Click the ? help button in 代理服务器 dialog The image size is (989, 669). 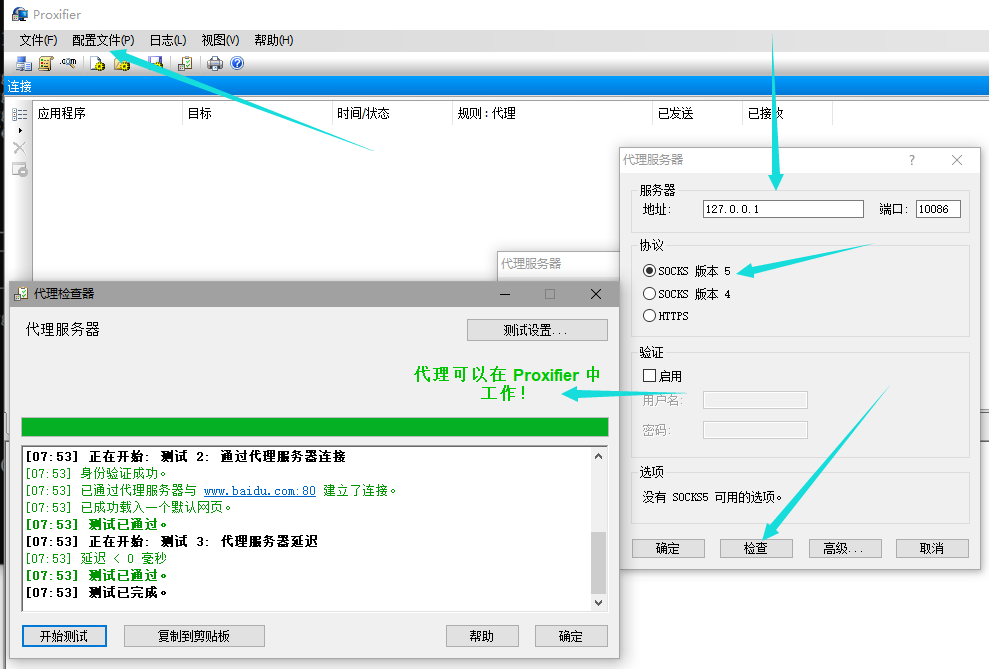pos(911,160)
